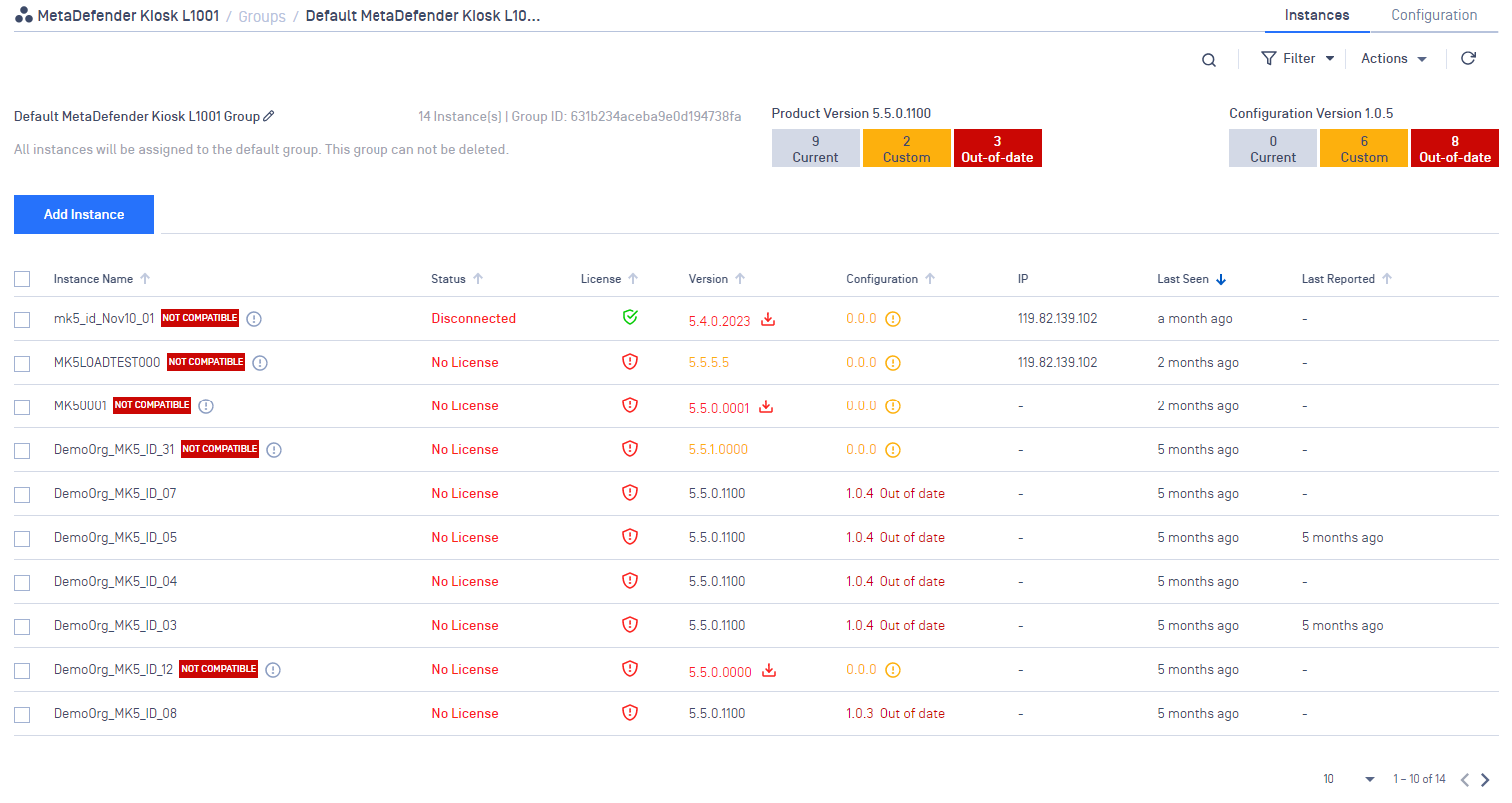Click the MetaDefender Kiosk L1001 breadcrumb

point(128,16)
